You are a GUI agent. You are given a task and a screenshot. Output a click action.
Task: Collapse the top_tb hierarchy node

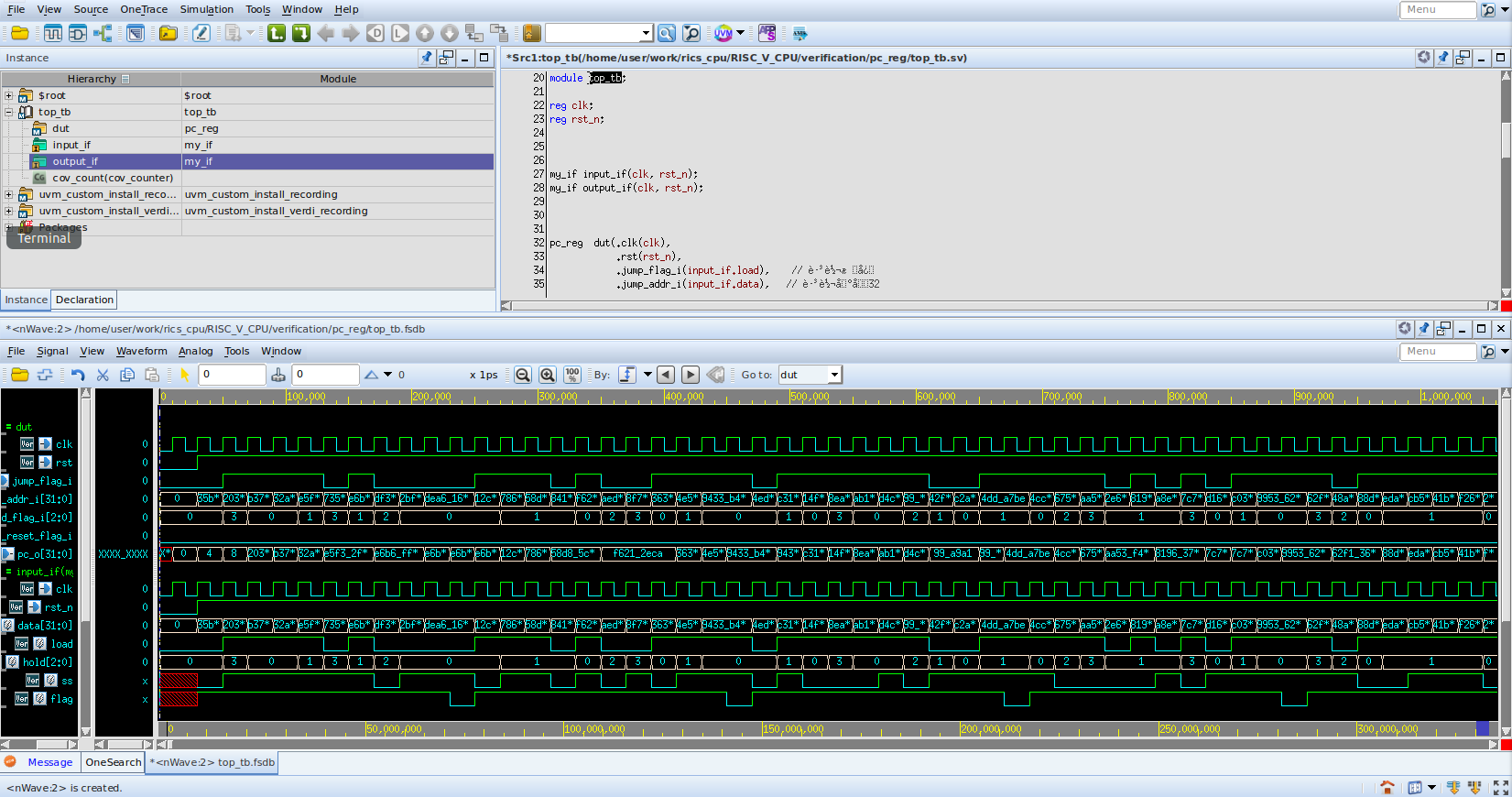(x=9, y=112)
